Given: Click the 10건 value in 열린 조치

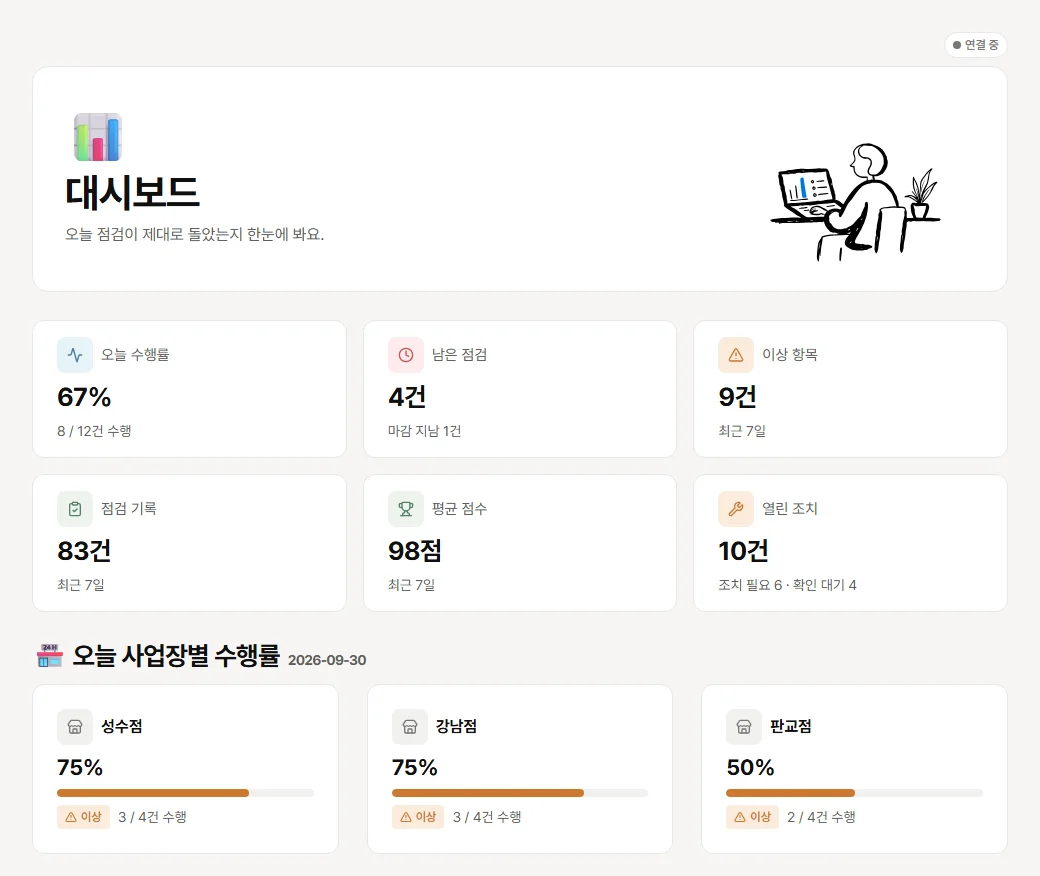Looking at the screenshot, I should pos(744,551).
